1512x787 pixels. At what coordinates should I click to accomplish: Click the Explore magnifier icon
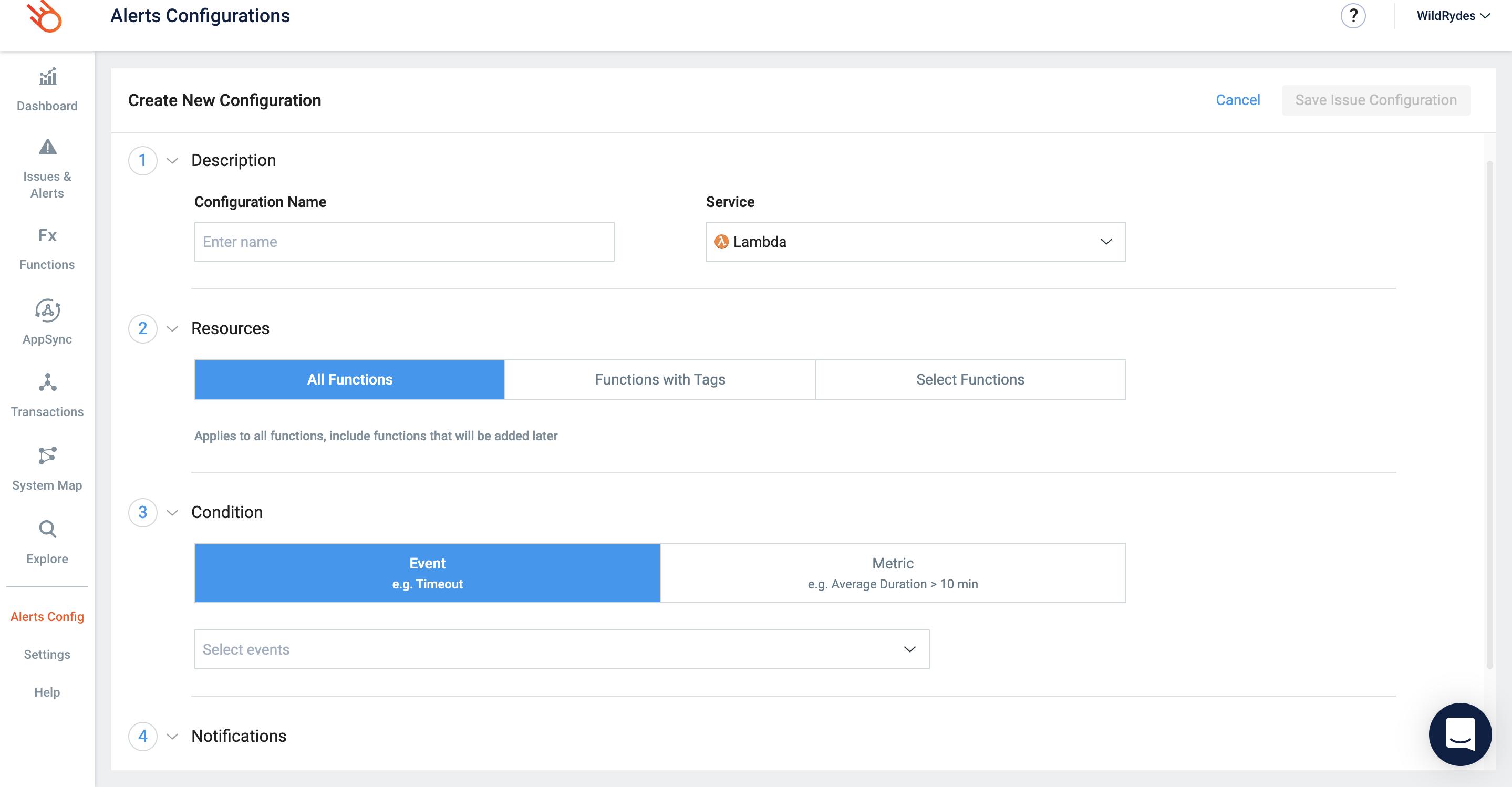coord(47,530)
